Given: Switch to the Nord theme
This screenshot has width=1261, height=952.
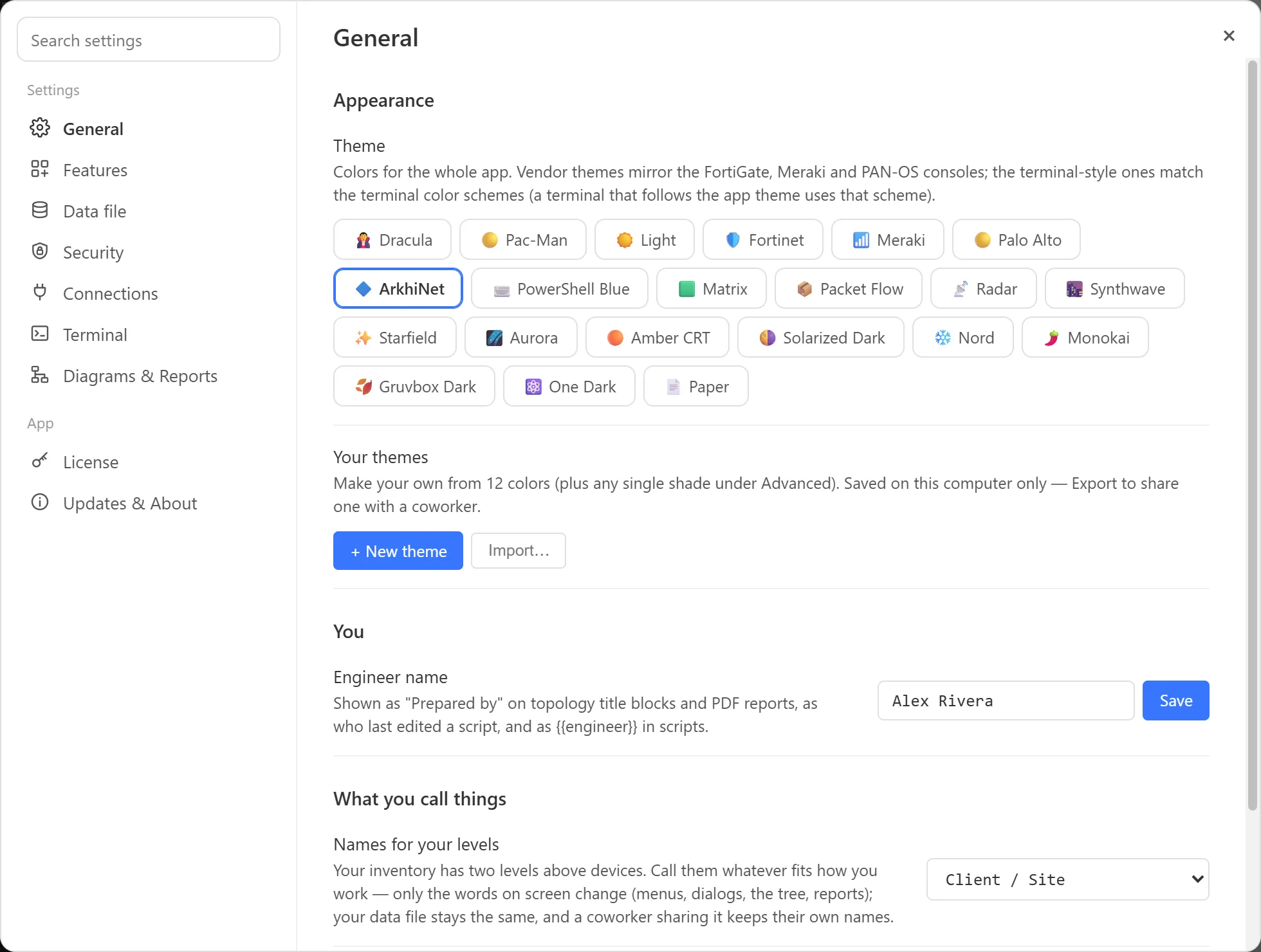Looking at the screenshot, I should click(963, 338).
